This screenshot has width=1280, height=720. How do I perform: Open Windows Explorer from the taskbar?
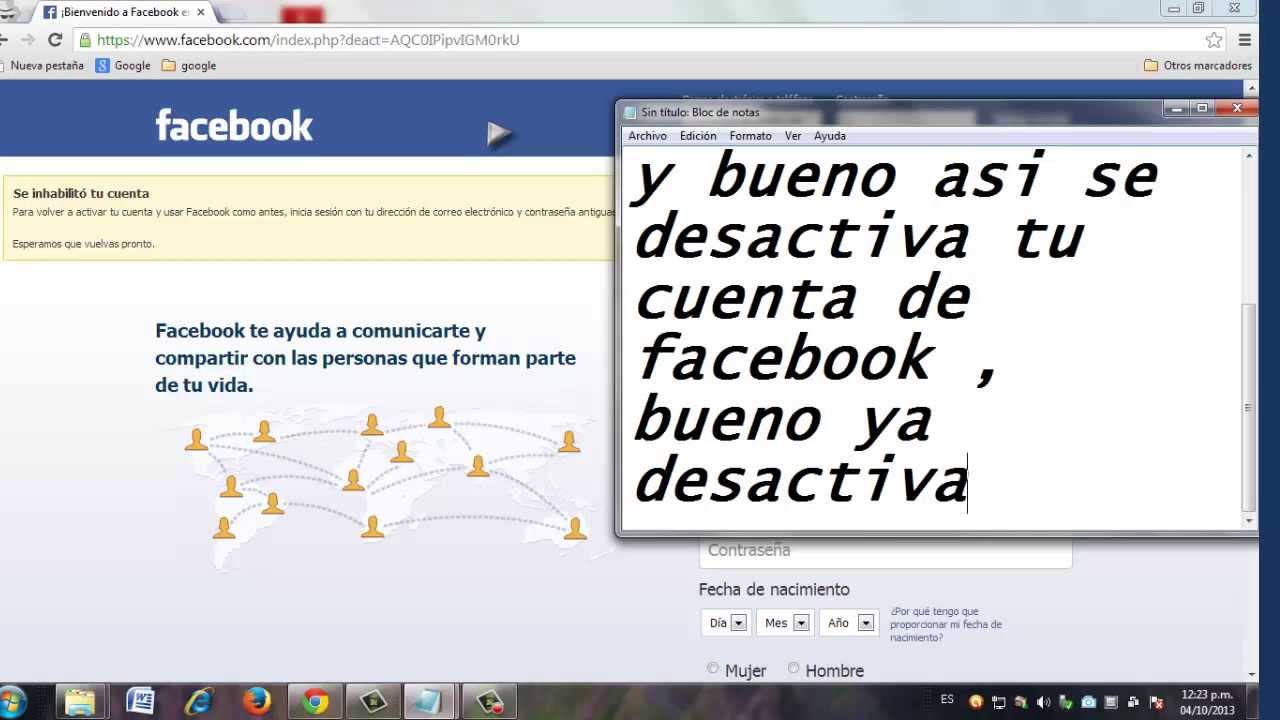point(79,702)
